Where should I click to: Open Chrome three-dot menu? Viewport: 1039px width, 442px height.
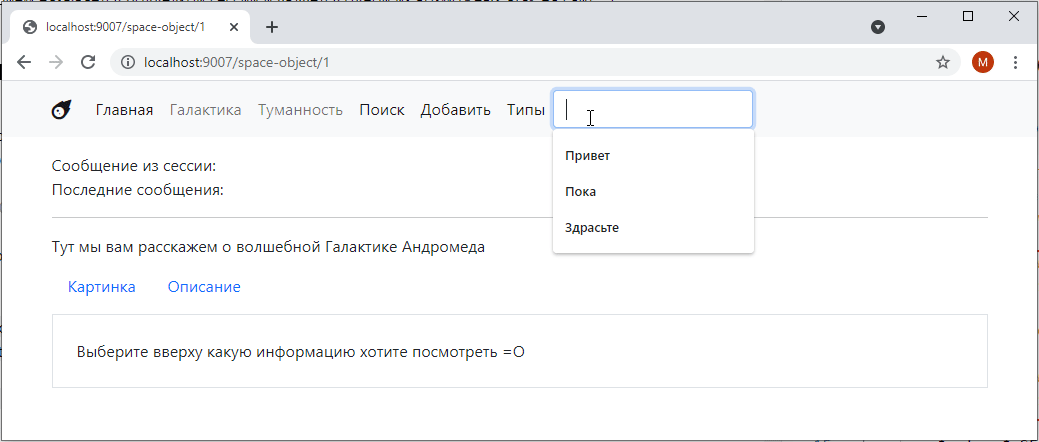tap(1016, 62)
